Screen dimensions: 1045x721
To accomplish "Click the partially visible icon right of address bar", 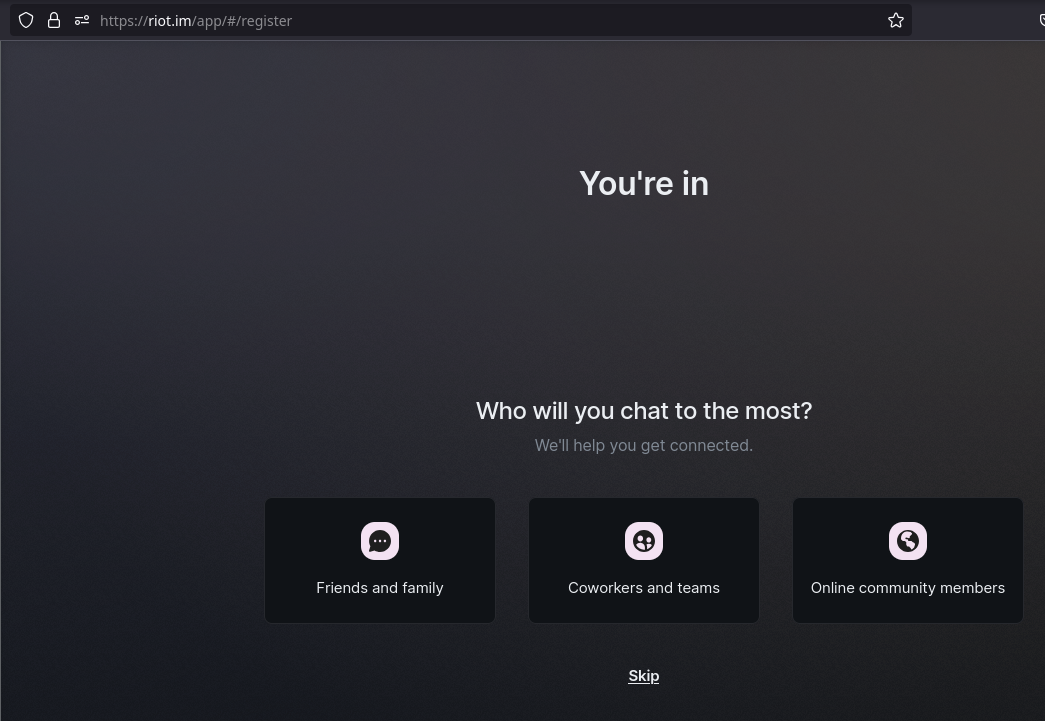I will (1040, 20).
